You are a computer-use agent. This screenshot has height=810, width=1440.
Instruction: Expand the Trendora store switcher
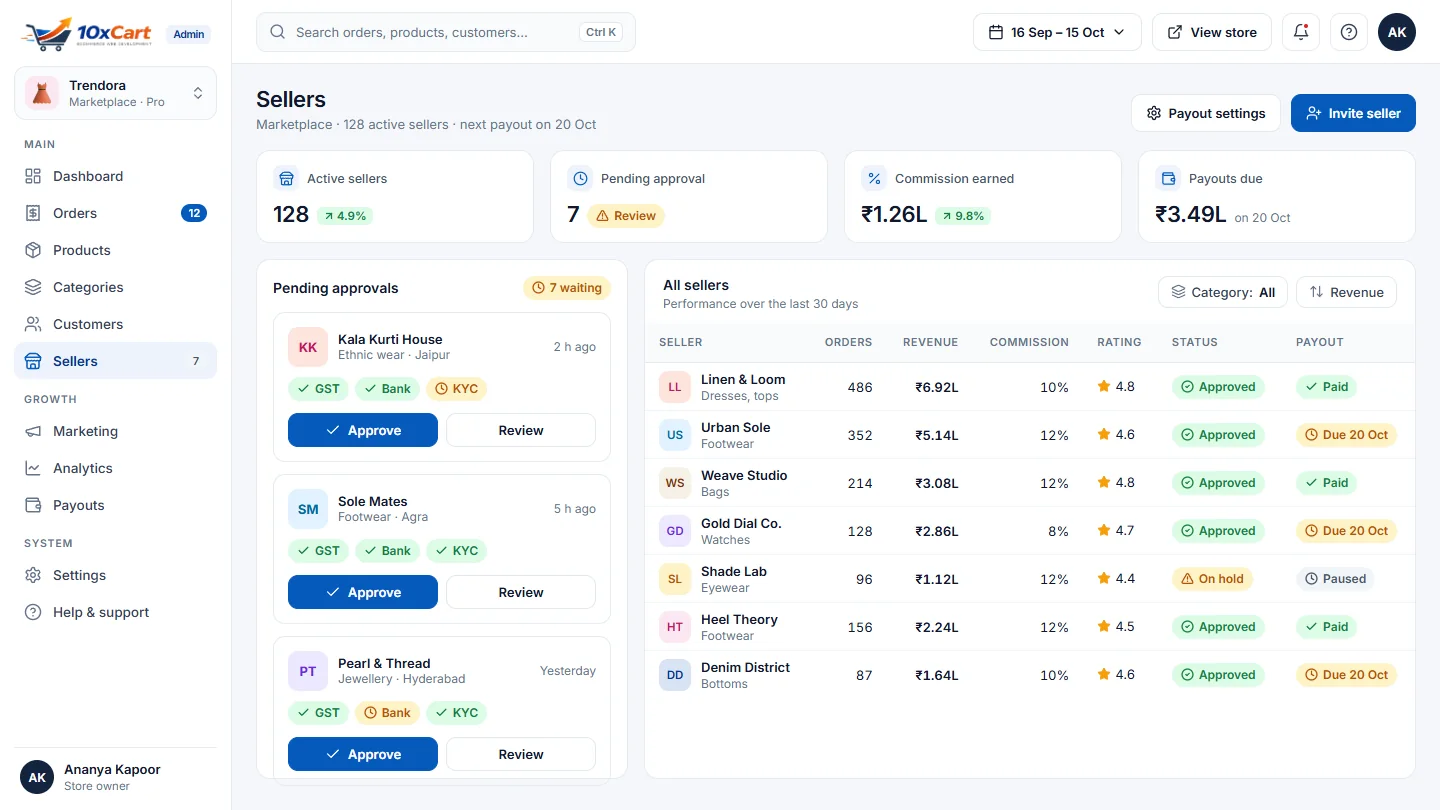pos(115,93)
